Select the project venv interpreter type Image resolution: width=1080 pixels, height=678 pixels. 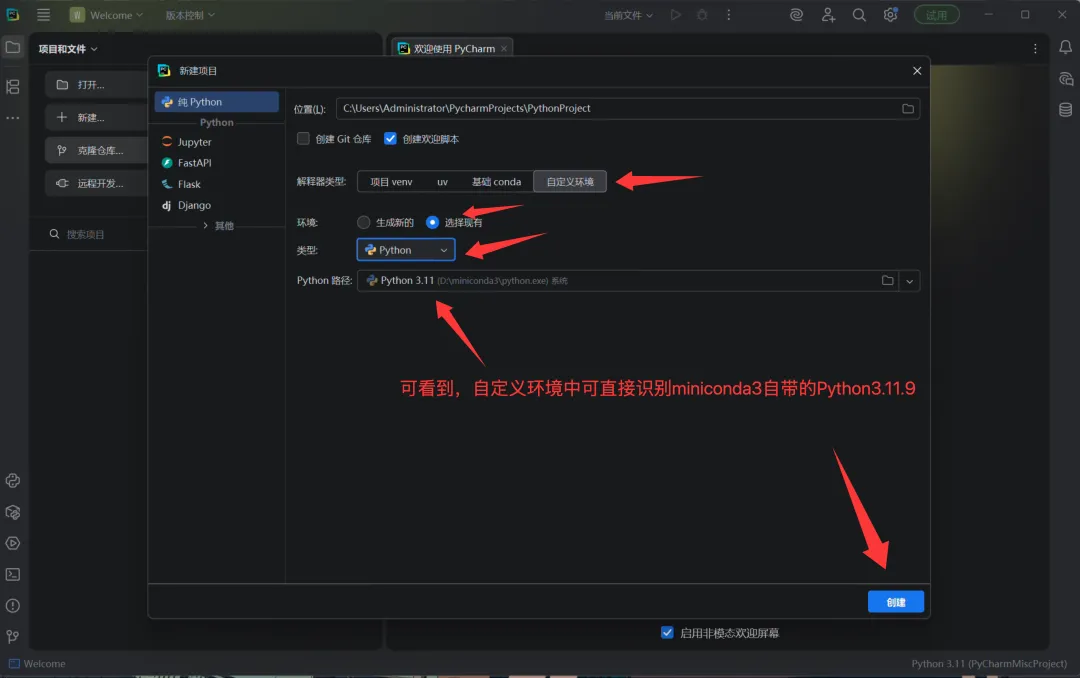pos(391,182)
